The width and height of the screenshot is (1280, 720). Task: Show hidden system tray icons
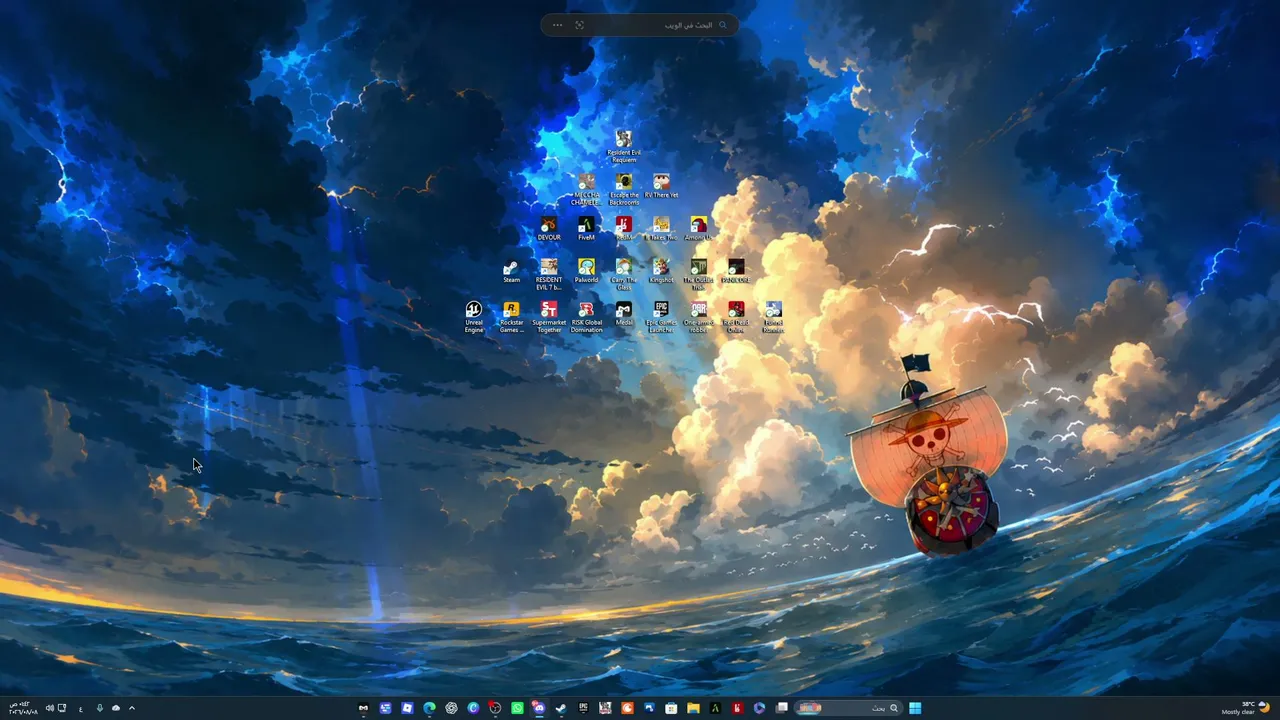tap(131, 708)
